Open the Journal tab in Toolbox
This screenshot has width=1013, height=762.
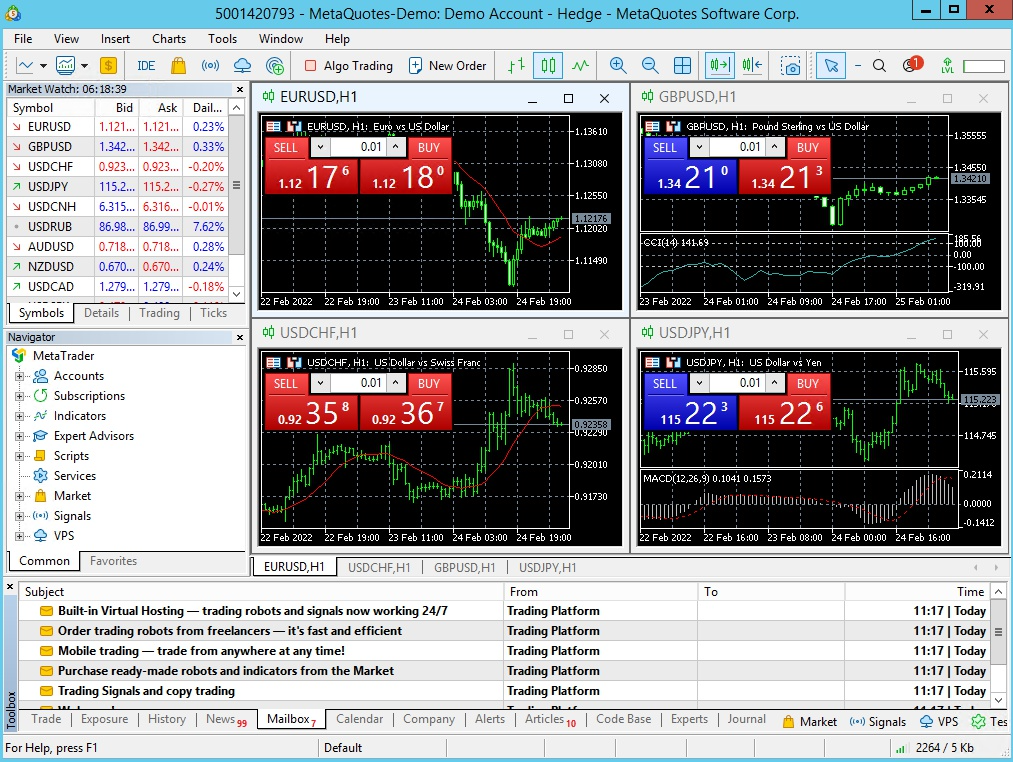(746, 719)
